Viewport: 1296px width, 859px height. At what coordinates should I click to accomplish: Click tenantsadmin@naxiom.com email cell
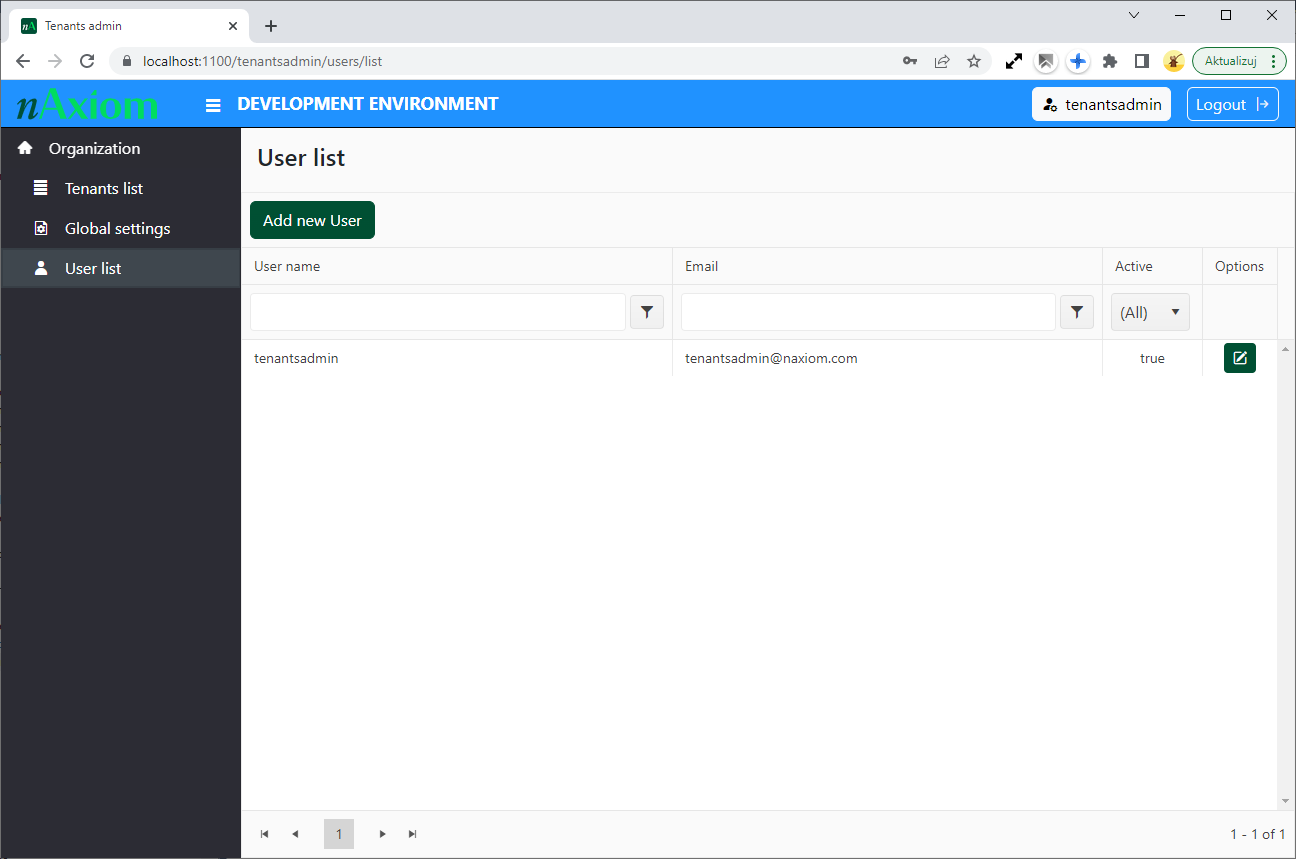pyautogui.click(x=771, y=358)
